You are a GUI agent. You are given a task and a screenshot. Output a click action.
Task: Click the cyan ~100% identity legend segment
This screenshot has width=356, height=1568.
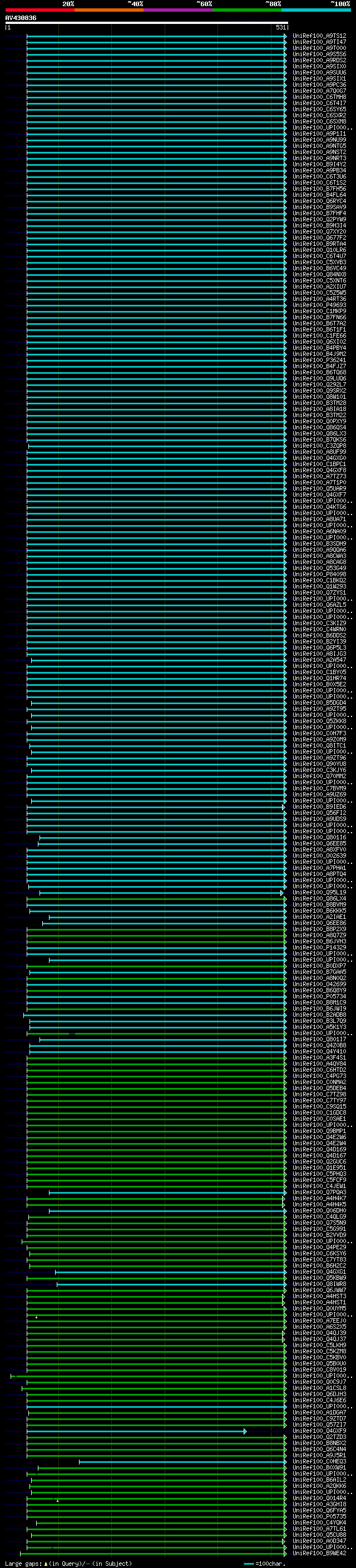click(x=316, y=10)
